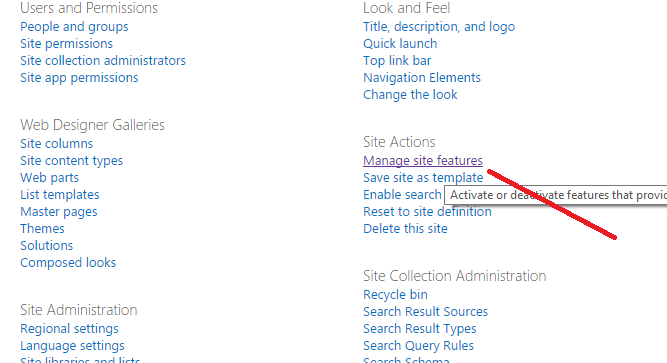
Task: Open Composed looks gallery
Action: [x=68, y=263]
